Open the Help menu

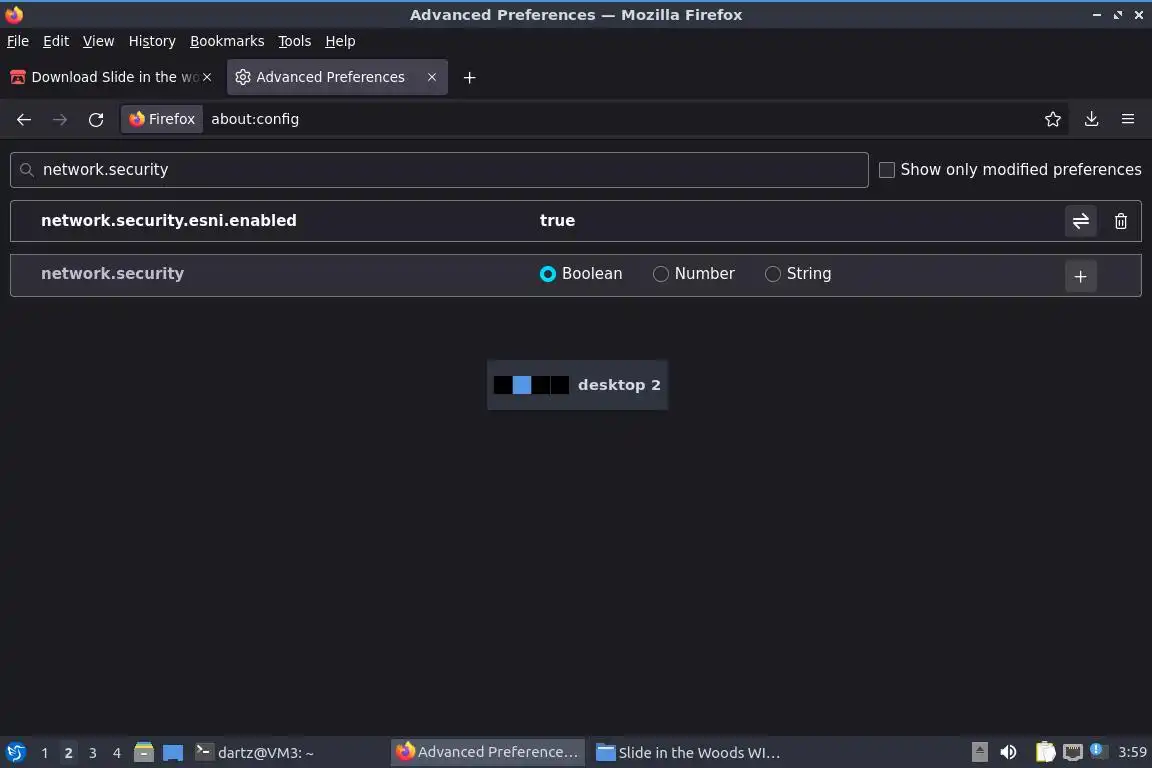(340, 41)
